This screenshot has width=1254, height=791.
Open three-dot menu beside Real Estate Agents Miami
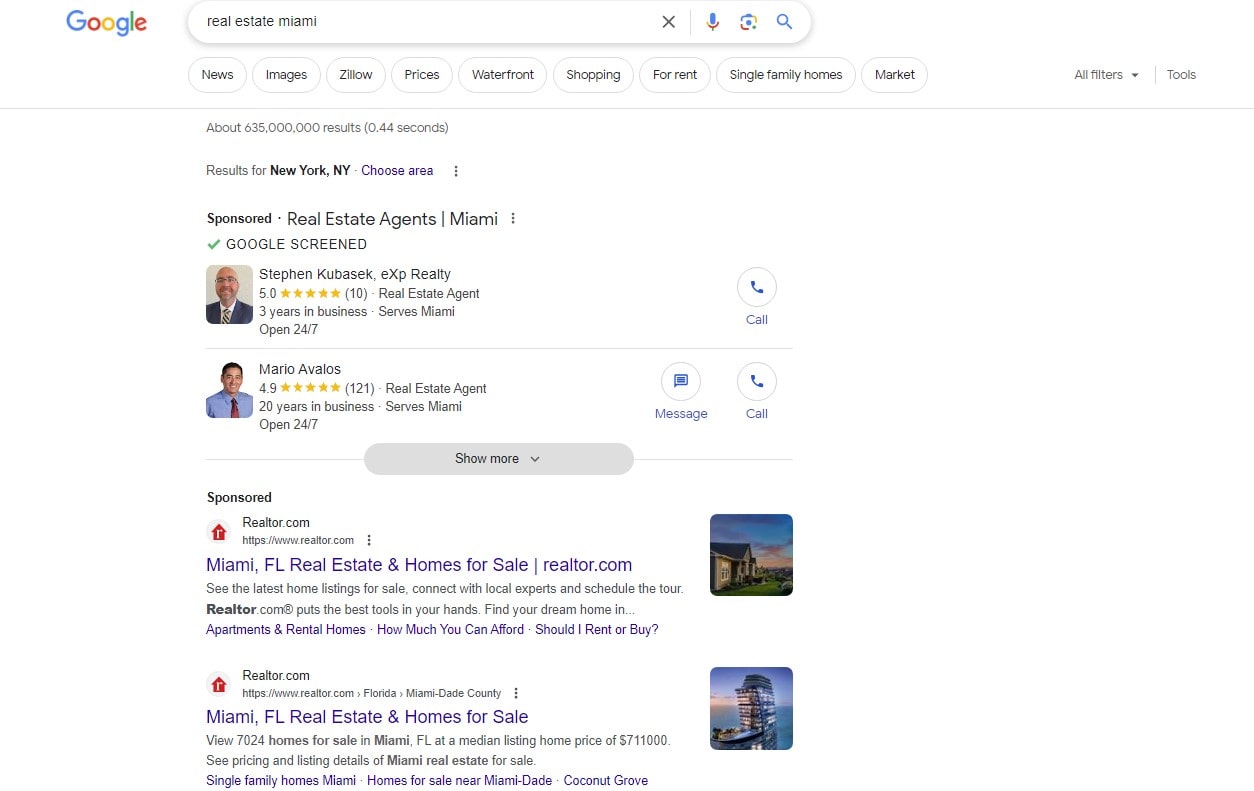(513, 219)
